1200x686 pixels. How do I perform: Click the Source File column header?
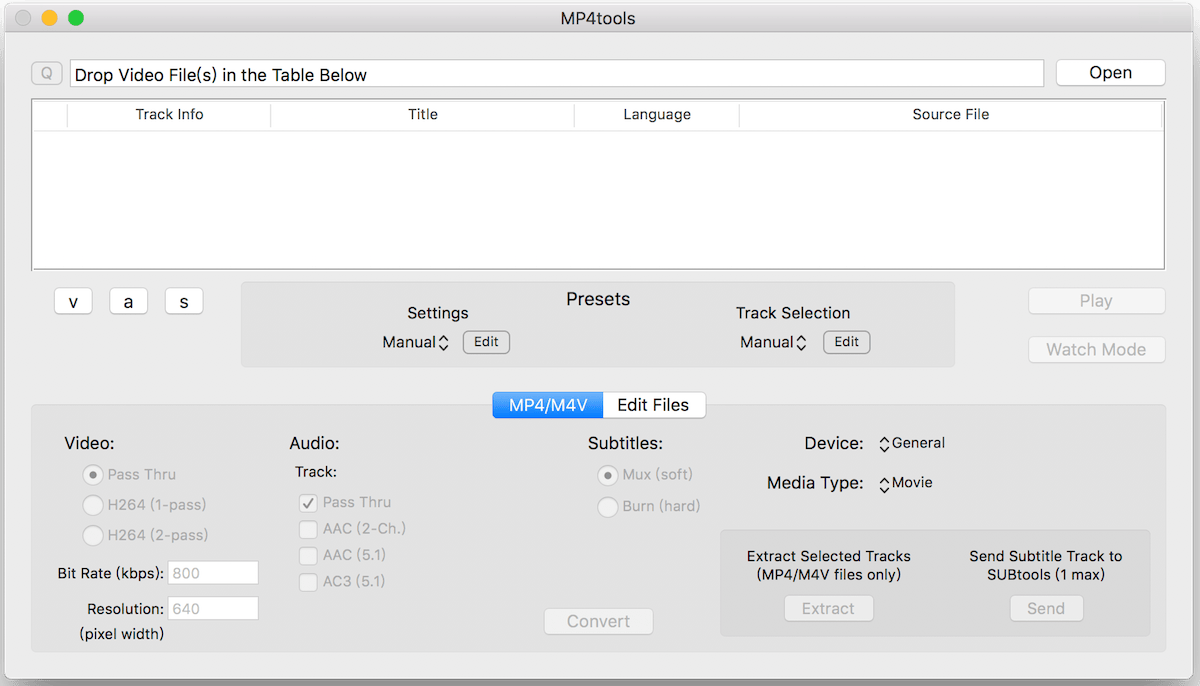pyautogui.click(x=951, y=115)
